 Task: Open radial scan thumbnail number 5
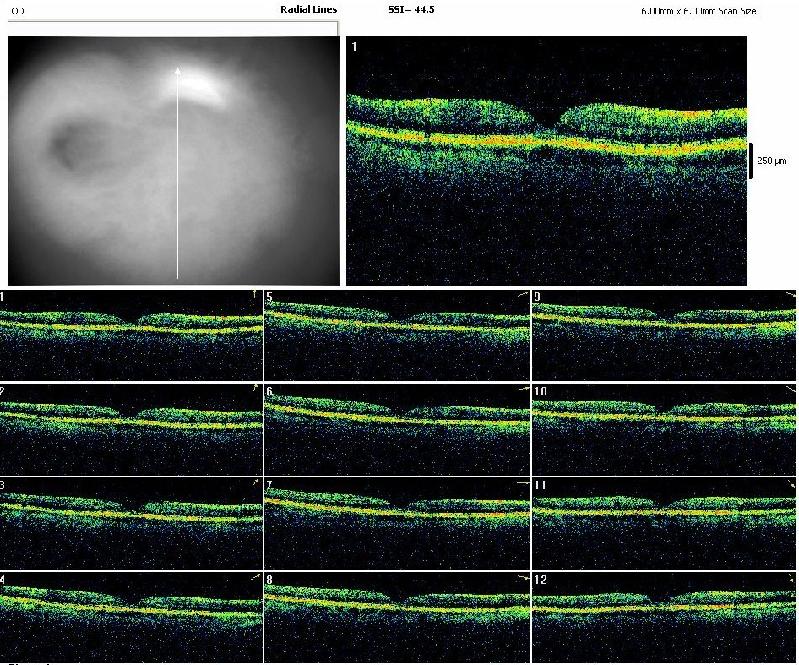click(x=397, y=335)
